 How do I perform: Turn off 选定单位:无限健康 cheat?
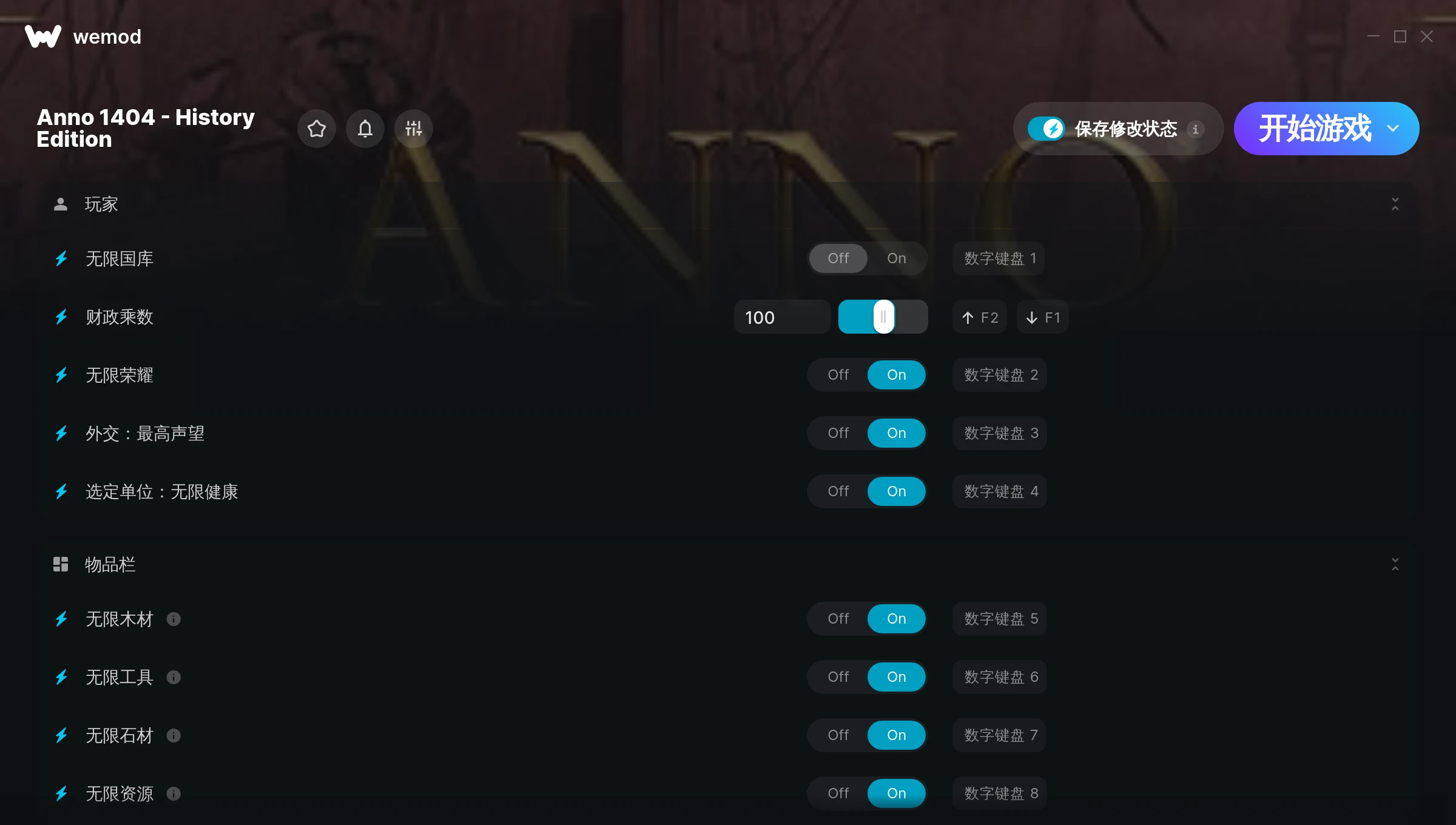pos(838,491)
